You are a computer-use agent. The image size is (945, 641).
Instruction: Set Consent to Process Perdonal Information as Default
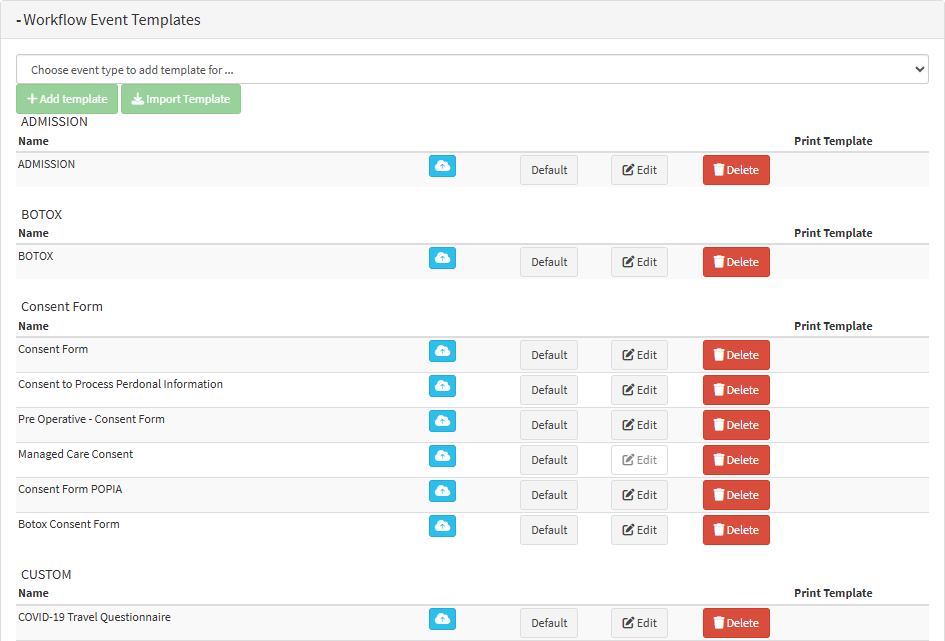point(549,390)
